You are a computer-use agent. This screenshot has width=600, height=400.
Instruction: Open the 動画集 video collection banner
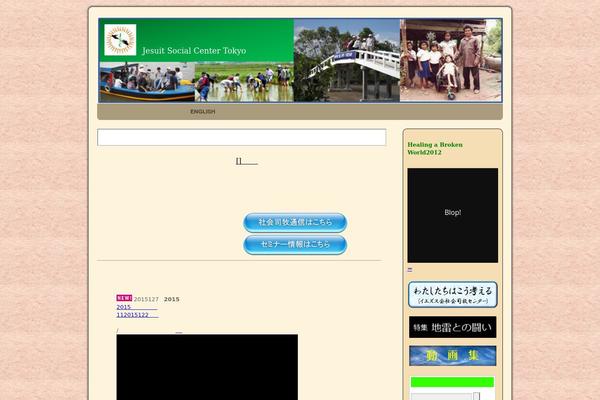click(453, 356)
